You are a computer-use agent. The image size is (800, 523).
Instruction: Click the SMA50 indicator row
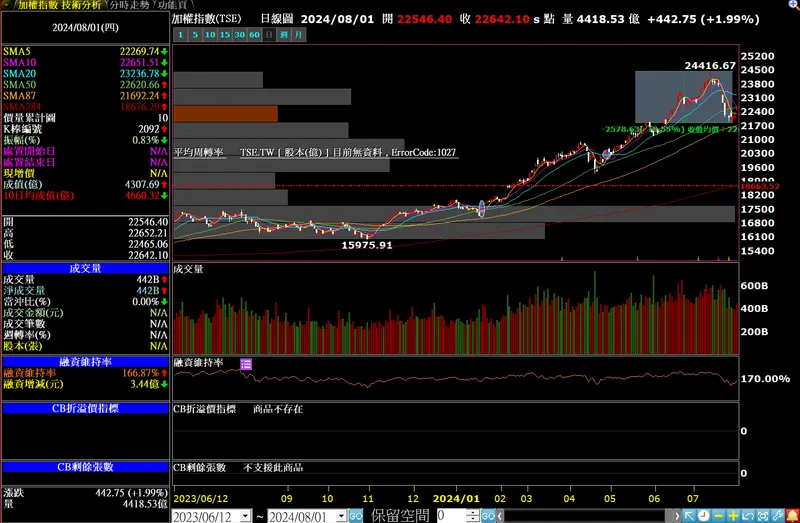coord(85,85)
